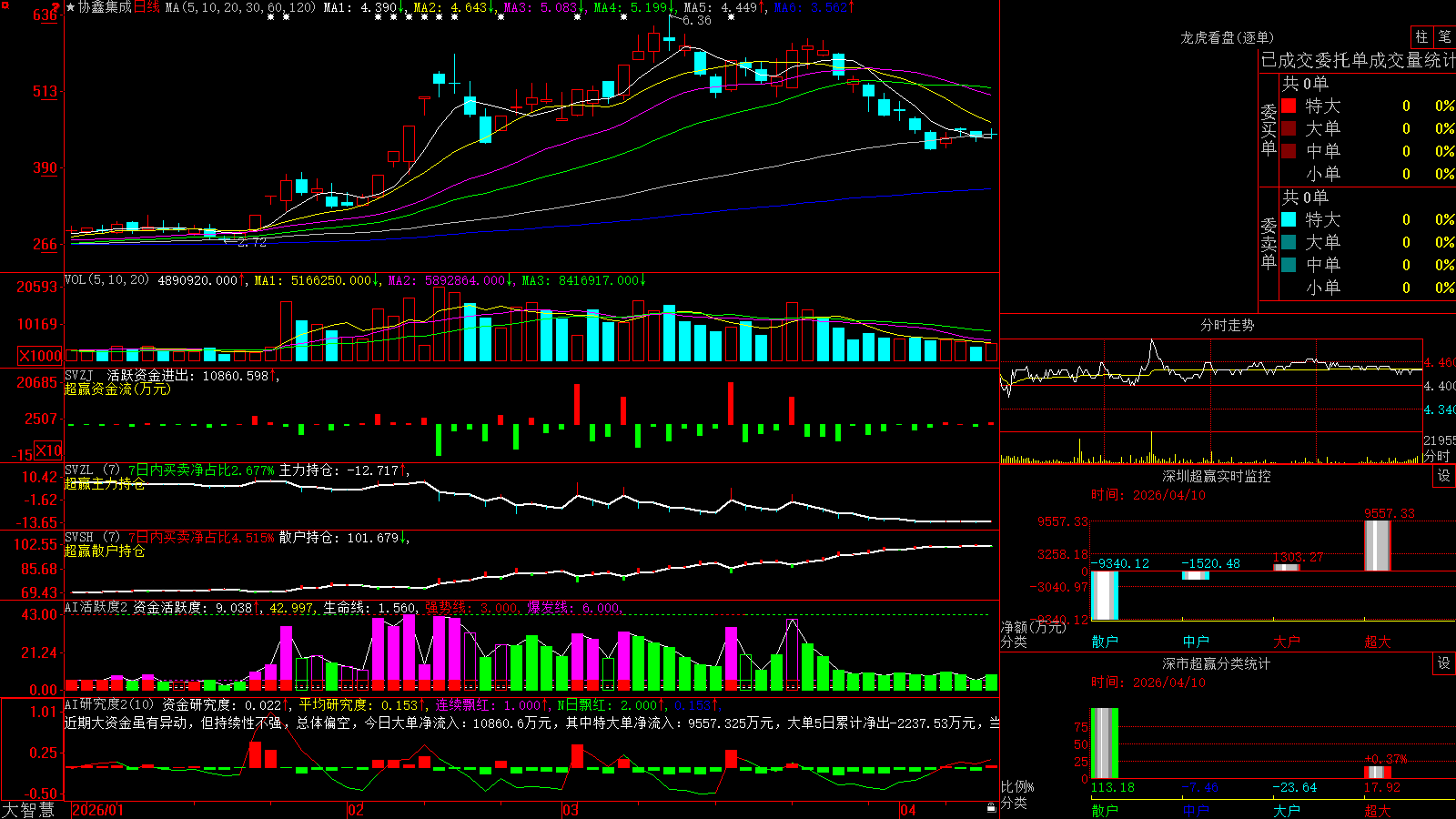Click the dark red 大单 swatch under 委买单
Image resolution: width=1456 pixels, height=819 pixels.
[1289, 128]
